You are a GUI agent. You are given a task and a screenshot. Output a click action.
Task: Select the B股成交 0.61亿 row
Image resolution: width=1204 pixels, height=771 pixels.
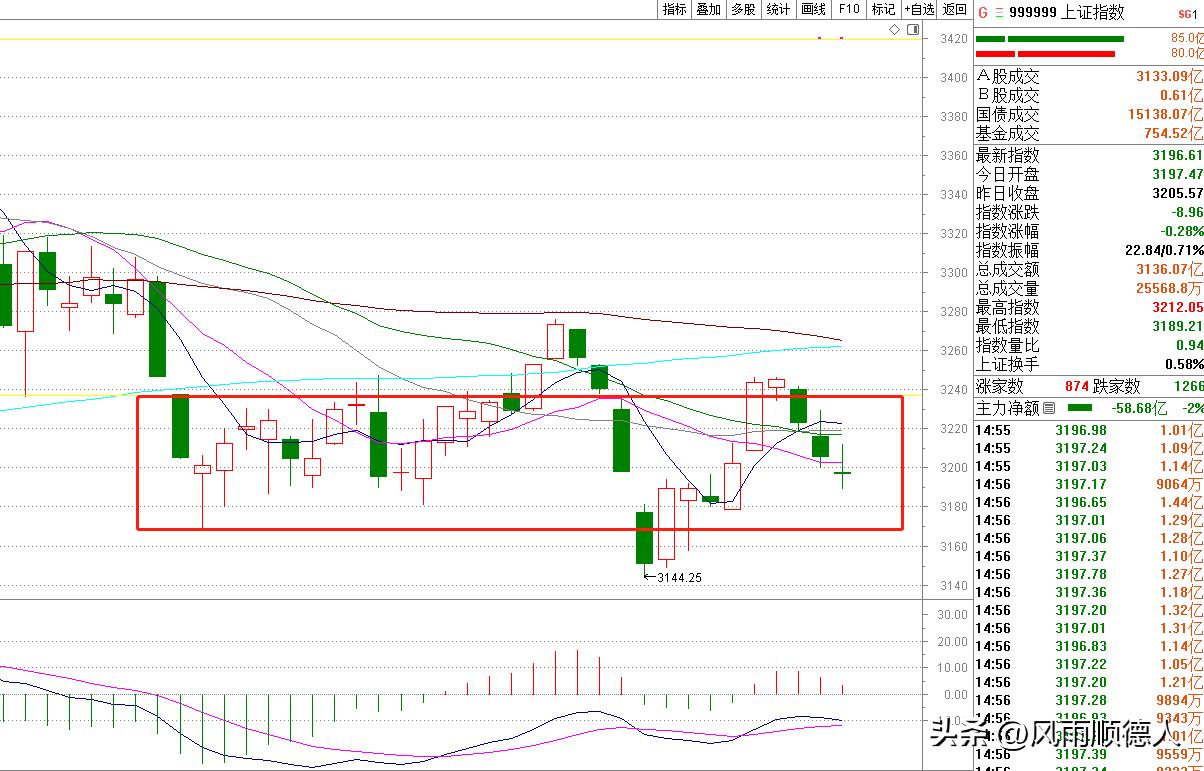pyautogui.click(x=1088, y=95)
